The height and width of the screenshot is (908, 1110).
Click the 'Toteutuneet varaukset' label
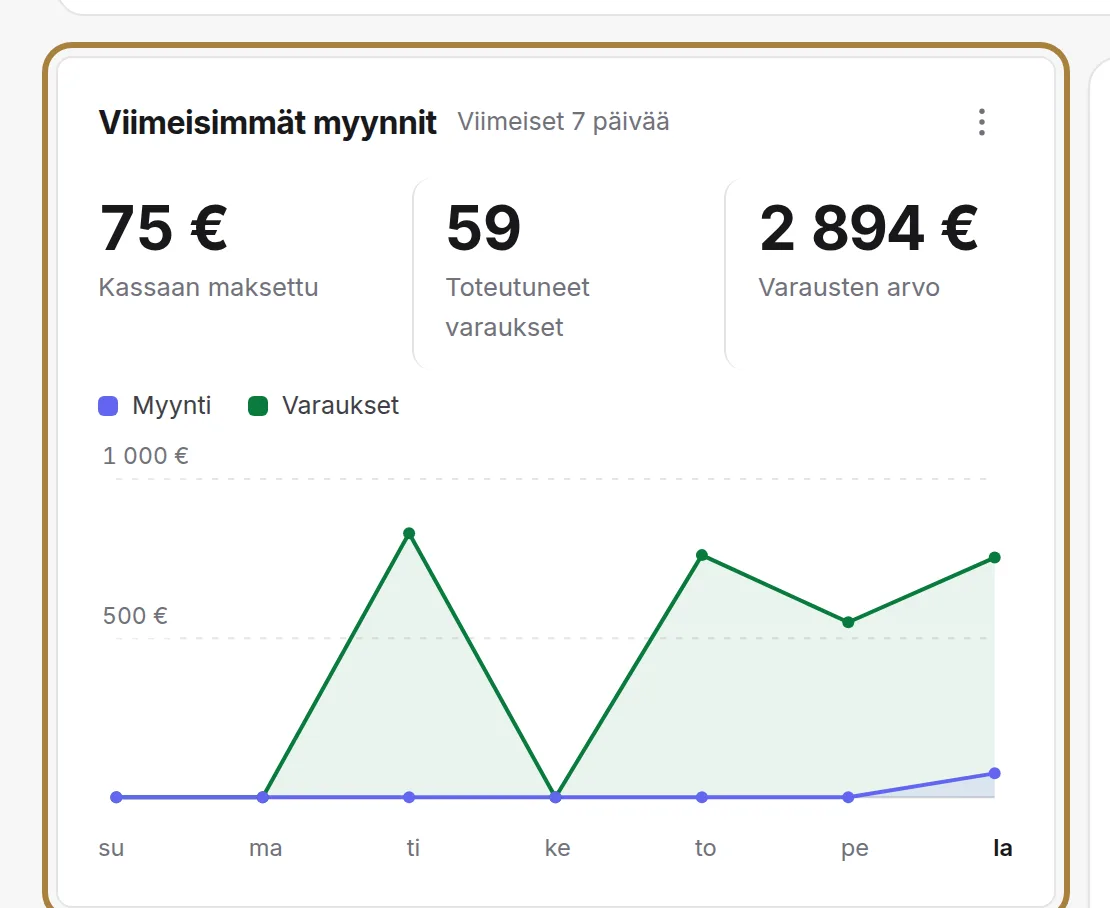coord(517,307)
